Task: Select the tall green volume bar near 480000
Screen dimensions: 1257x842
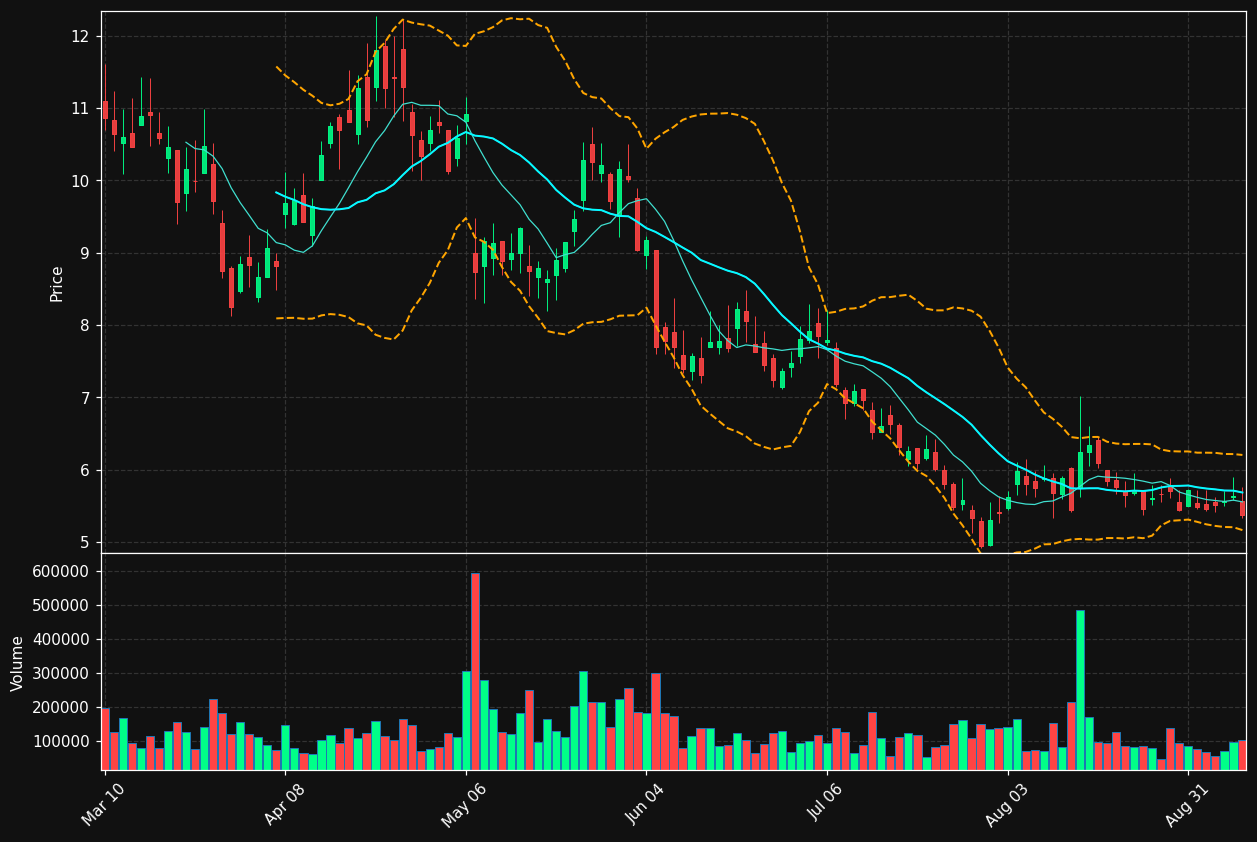Action: 1080,690
